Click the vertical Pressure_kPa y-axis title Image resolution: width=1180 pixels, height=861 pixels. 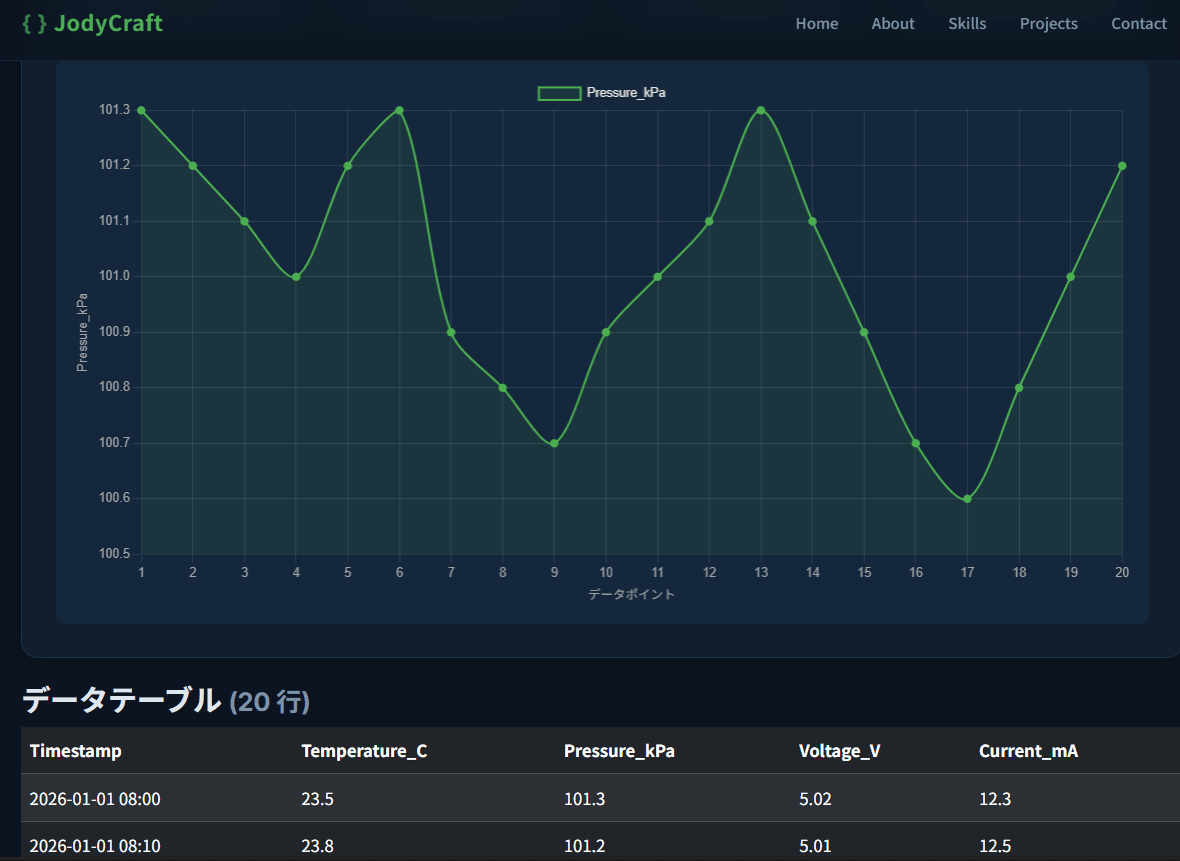pos(83,333)
